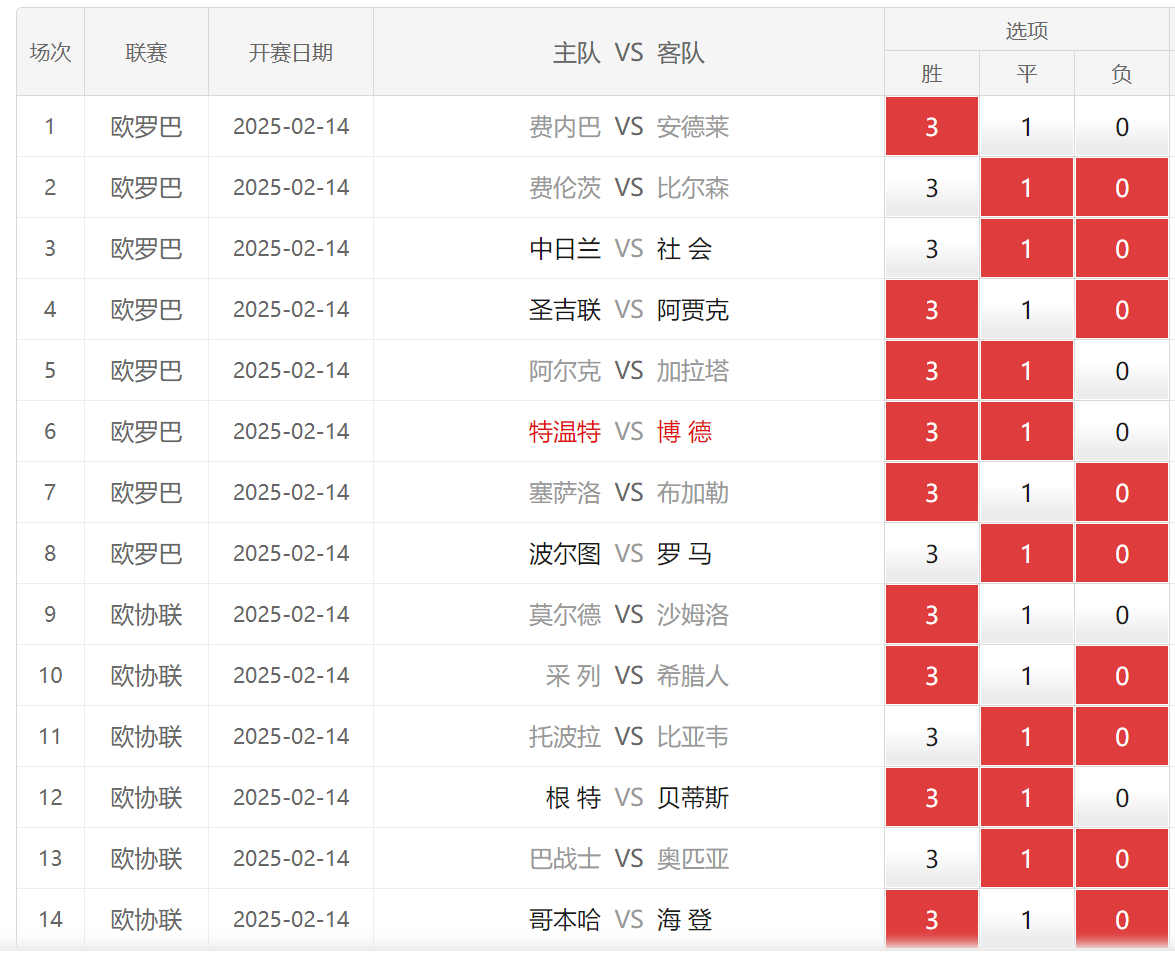The image size is (1175, 961).
Task: Toggle loss 0 for 托波拉 match
Action: click(1122, 736)
